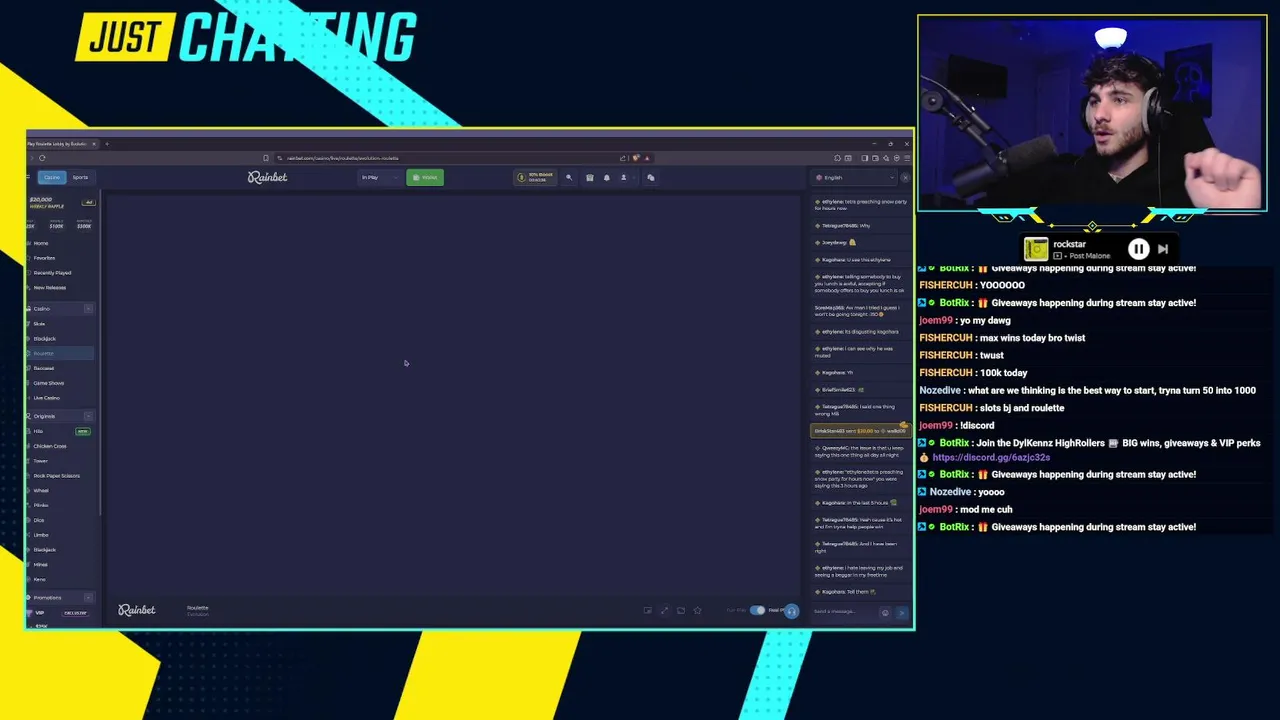Open Mines in Originals

(x=41, y=564)
